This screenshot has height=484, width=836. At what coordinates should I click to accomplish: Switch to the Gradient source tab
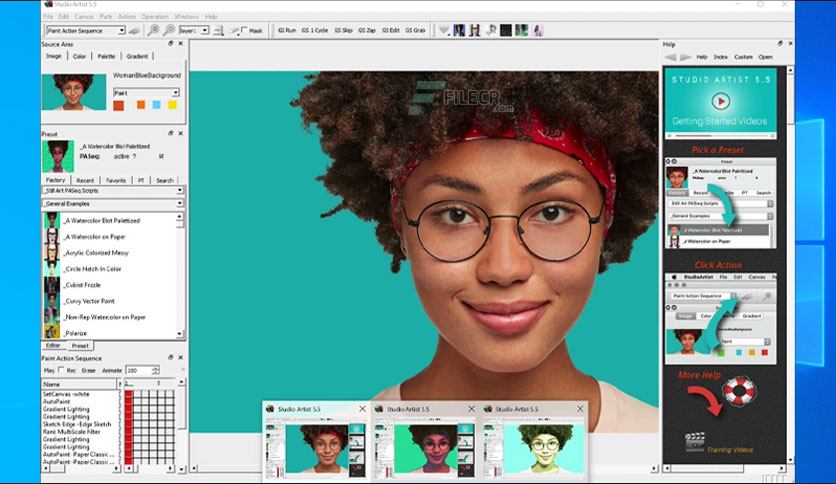coord(137,56)
